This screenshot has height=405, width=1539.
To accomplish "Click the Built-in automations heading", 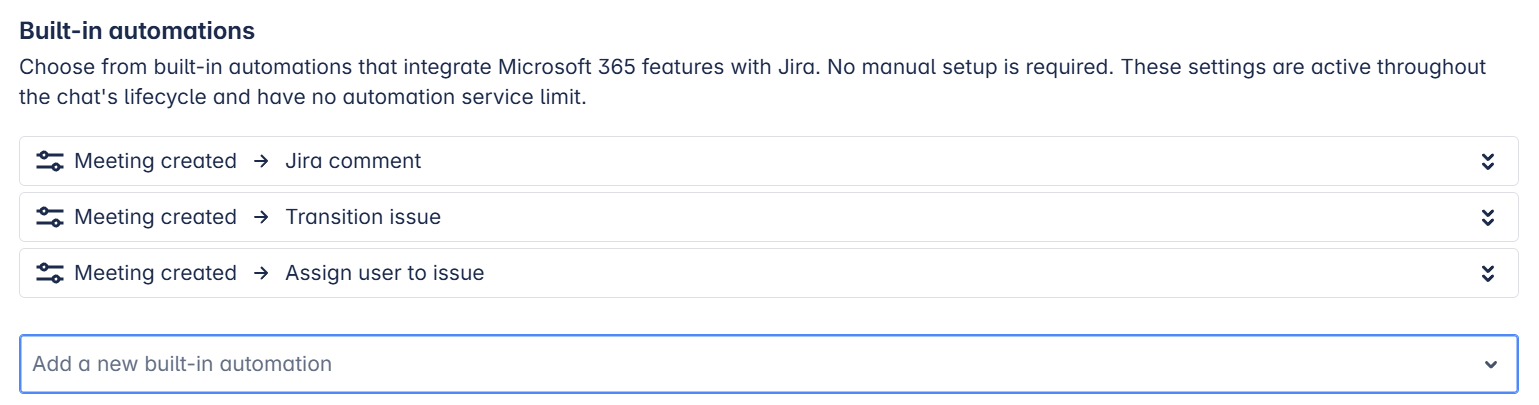I will click(137, 31).
